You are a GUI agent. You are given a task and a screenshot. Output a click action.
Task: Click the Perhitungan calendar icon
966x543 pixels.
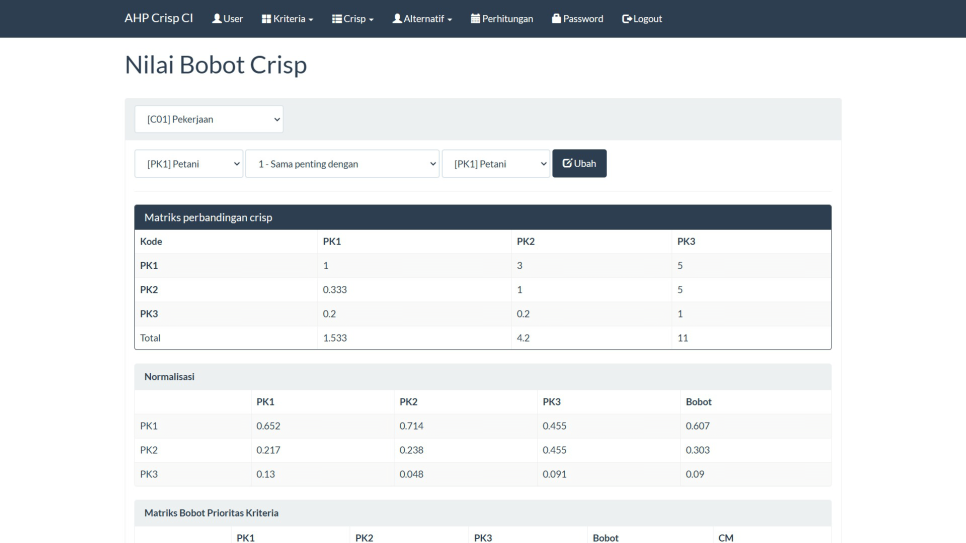pos(475,19)
